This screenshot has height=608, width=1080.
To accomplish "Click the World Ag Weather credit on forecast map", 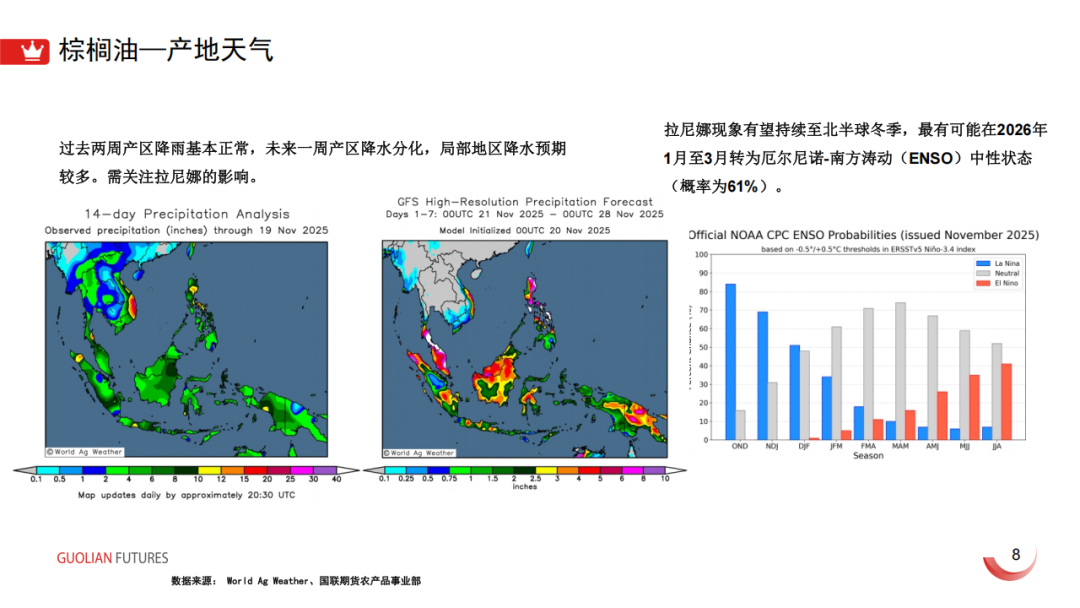I will click(x=419, y=453).
